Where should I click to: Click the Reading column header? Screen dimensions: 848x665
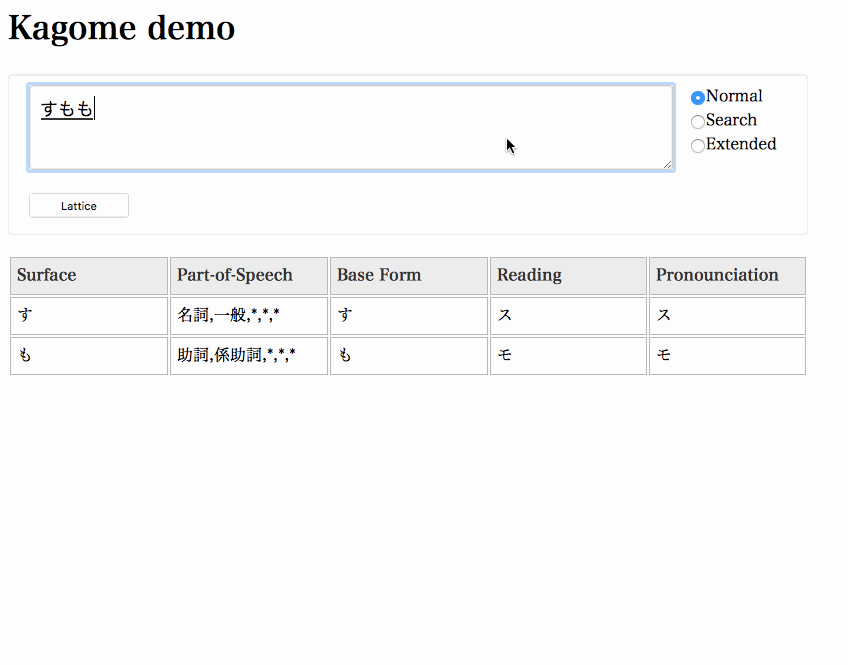pos(567,275)
